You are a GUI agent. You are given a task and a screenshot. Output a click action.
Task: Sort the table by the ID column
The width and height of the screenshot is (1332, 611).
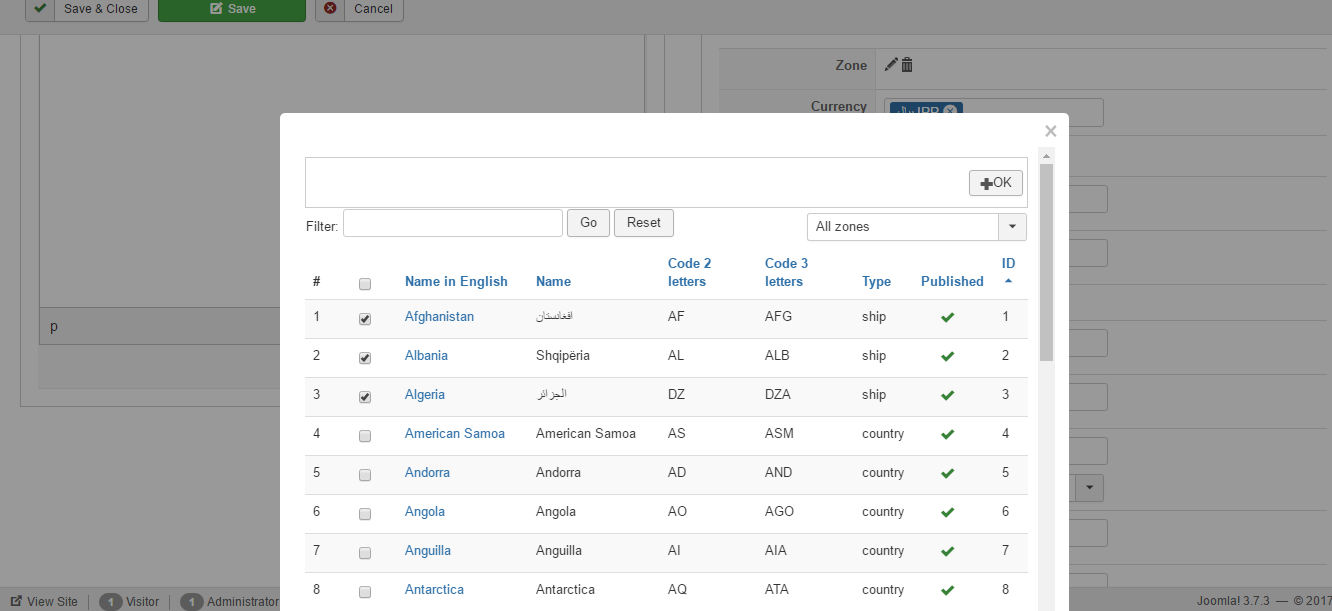pos(1008,264)
